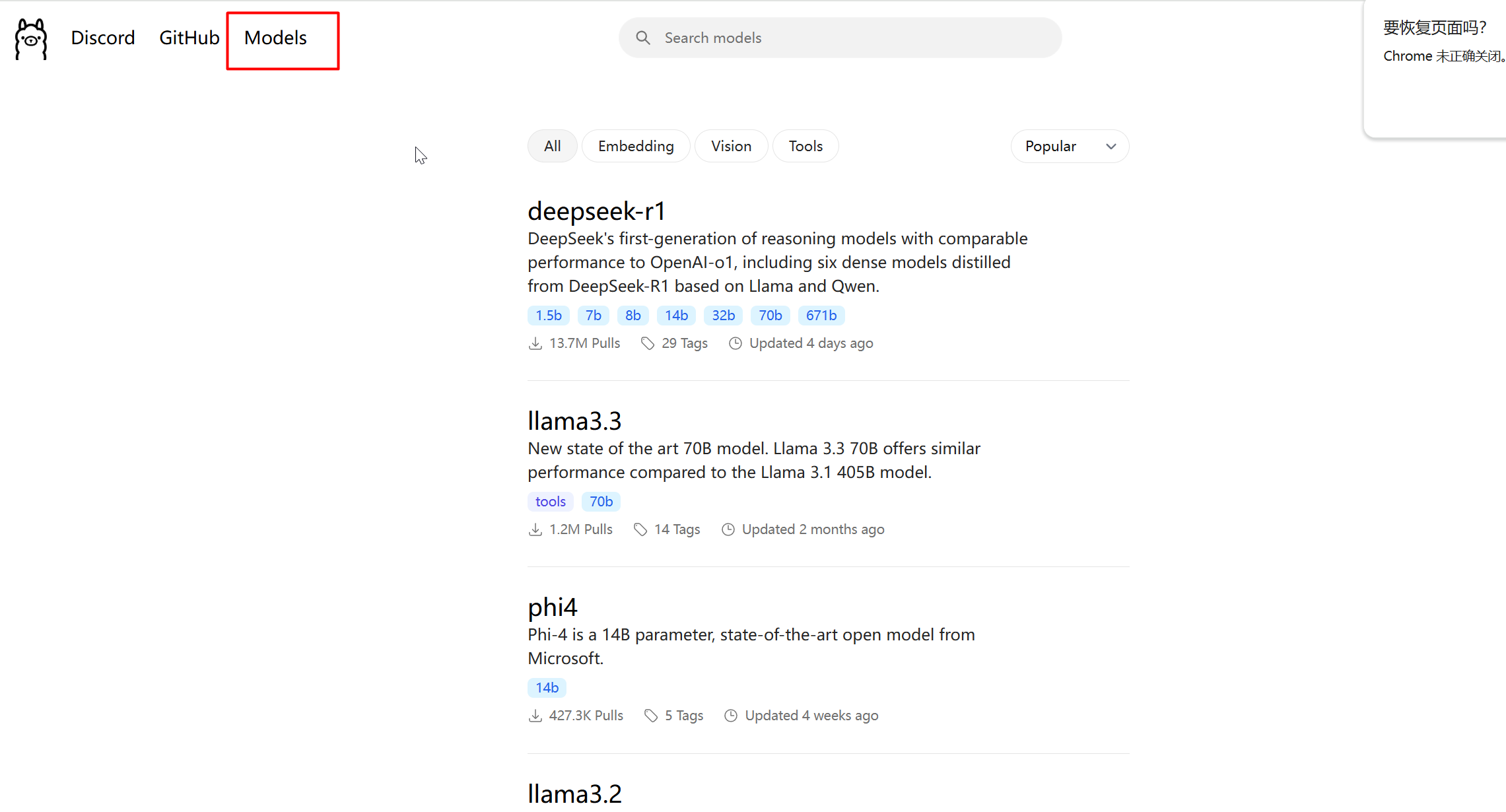The image size is (1506, 812).
Task: Click the chevron on the Popular dropdown
Action: coord(1111,147)
